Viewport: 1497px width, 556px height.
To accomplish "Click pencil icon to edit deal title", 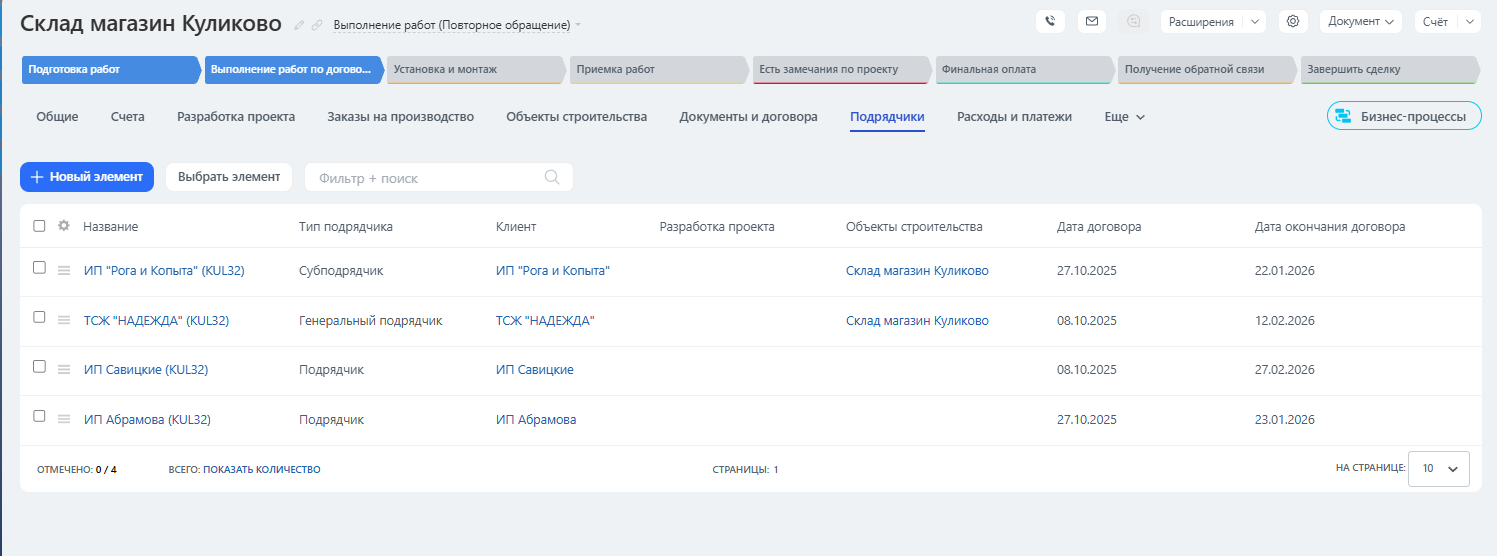I will (x=299, y=25).
